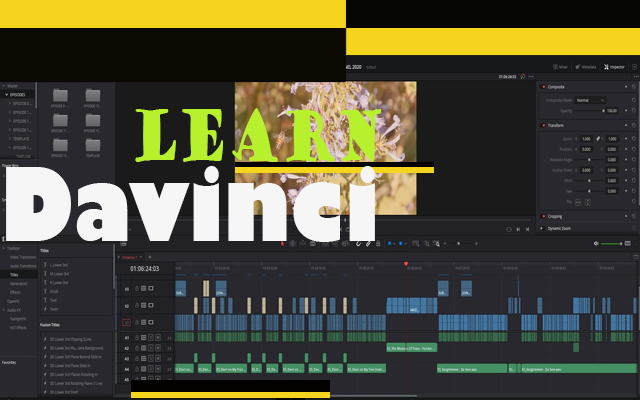Zoom timeline in with the plus button
640x400 pixels.
pos(477,244)
